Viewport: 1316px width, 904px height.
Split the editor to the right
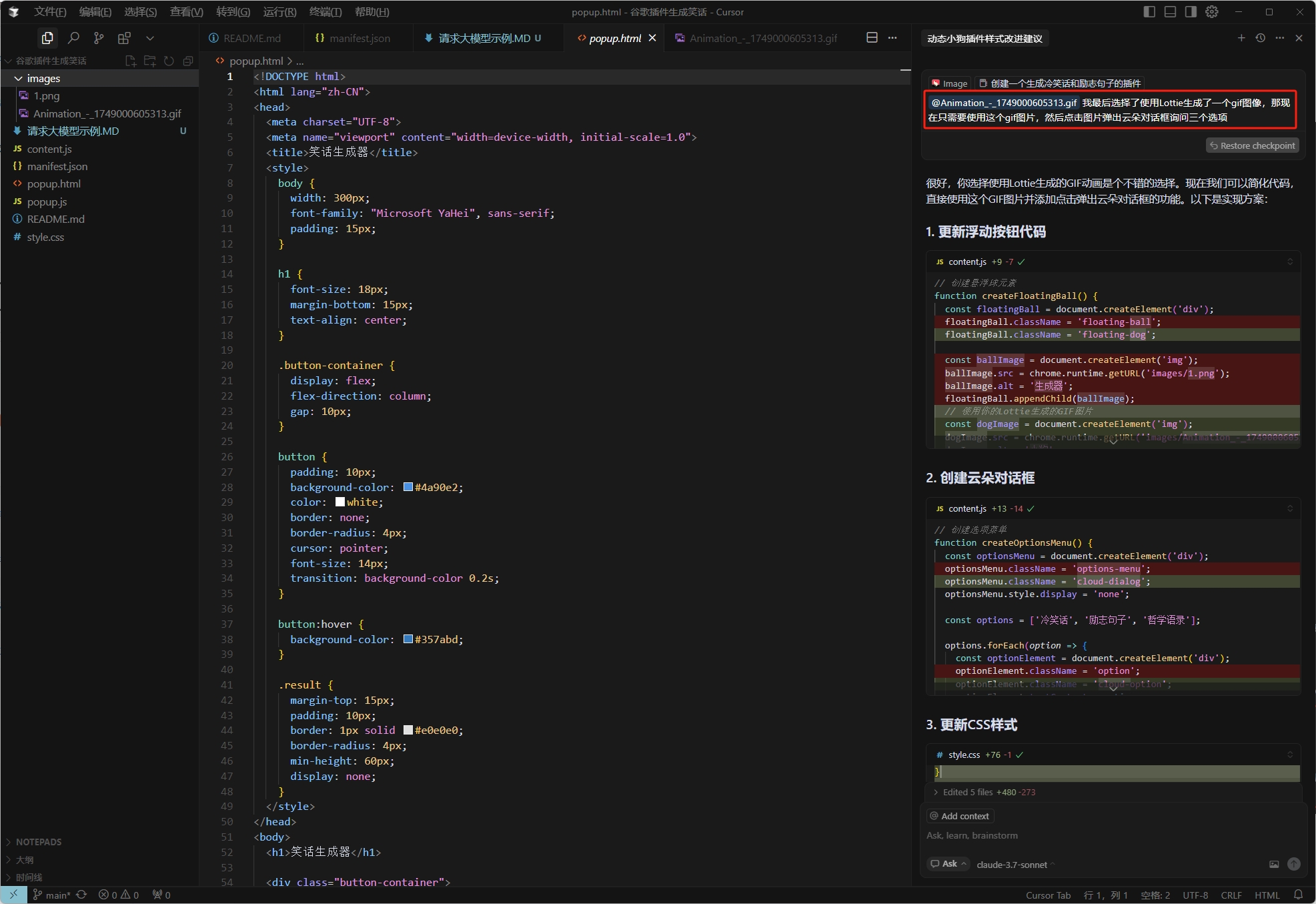pyautogui.click(x=872, y=38)
